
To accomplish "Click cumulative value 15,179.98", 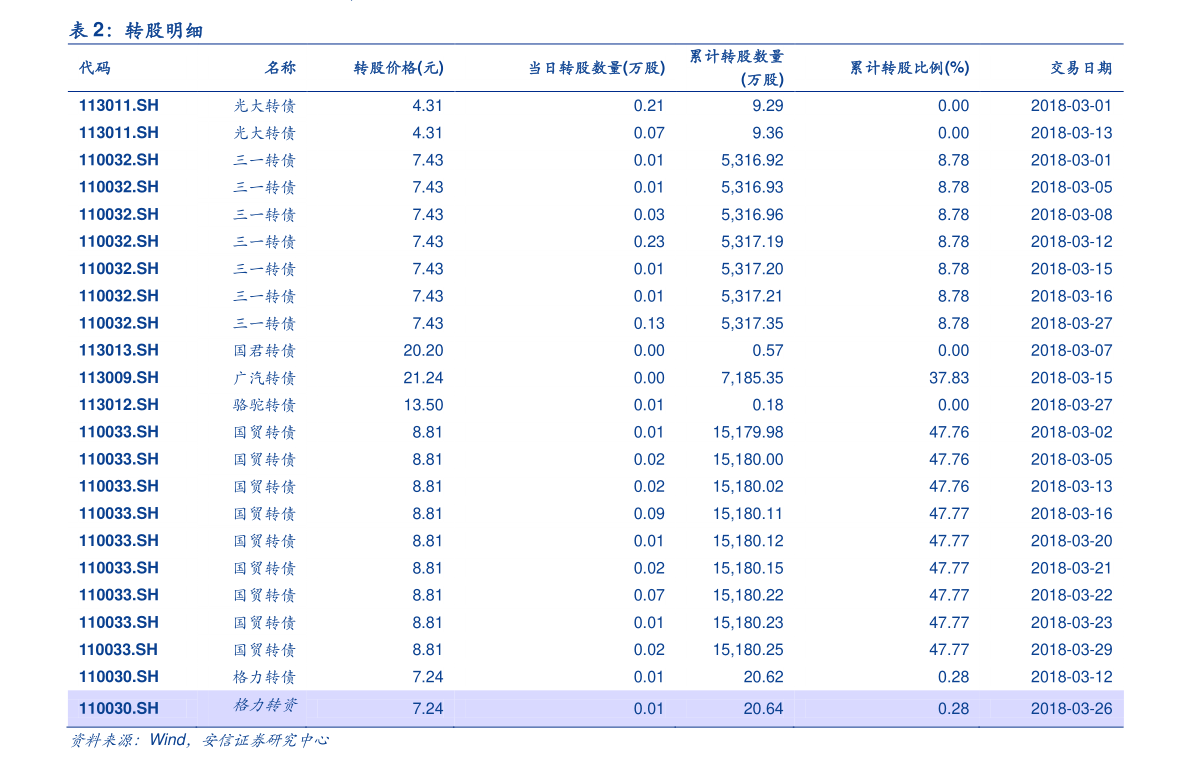I will click(x=747, y=432).
